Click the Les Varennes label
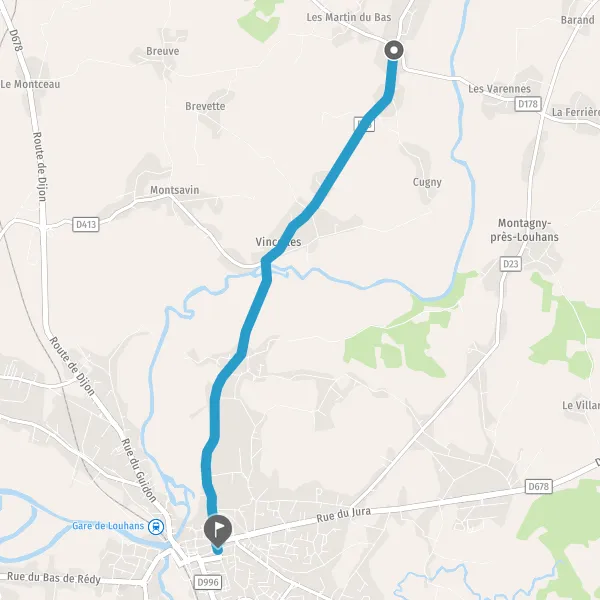The image size is (600, 600). click(x=499, y=89)
